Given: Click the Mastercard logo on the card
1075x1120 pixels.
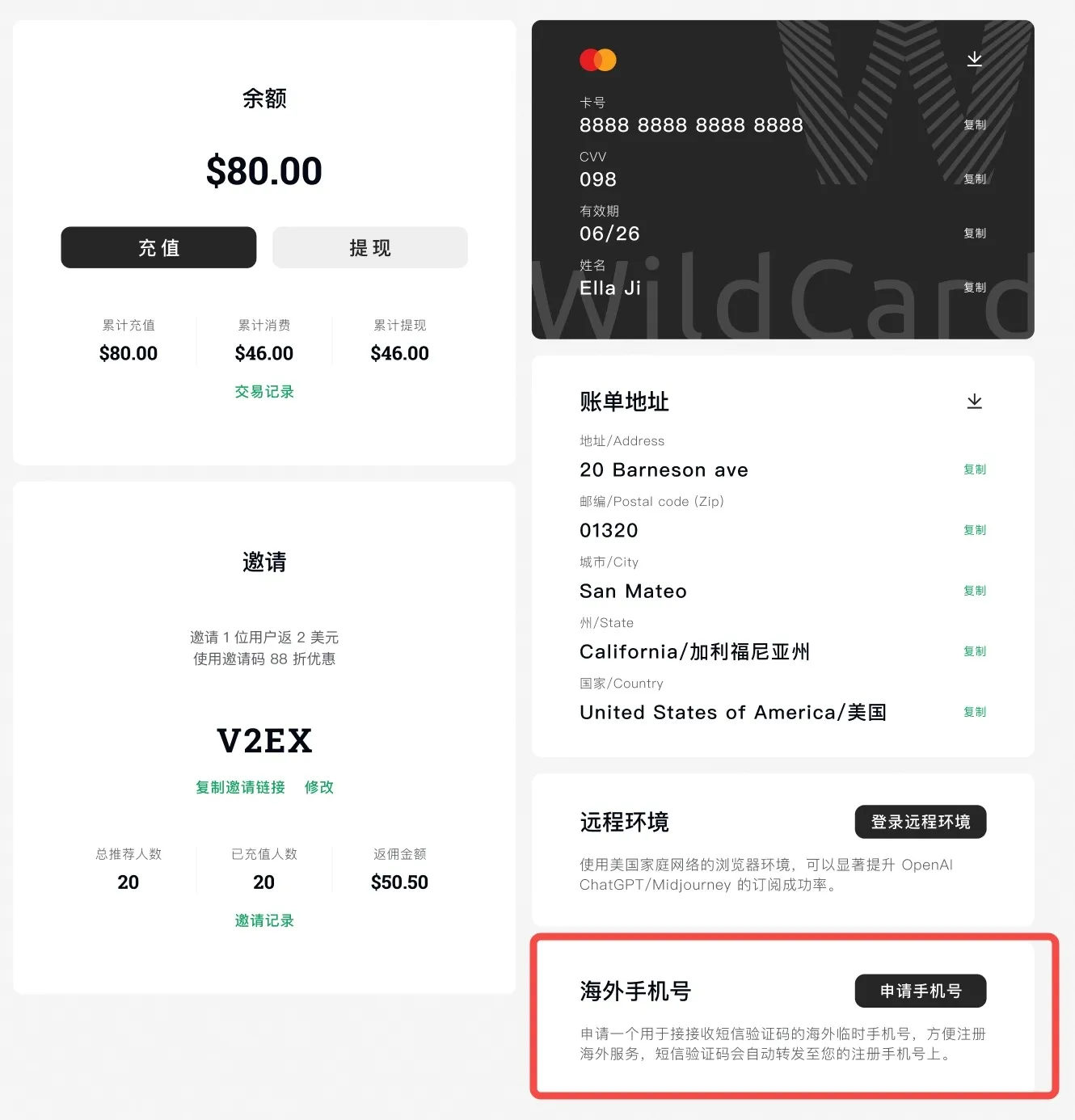Looking at the screenshot, I should [x=598, y=60].
